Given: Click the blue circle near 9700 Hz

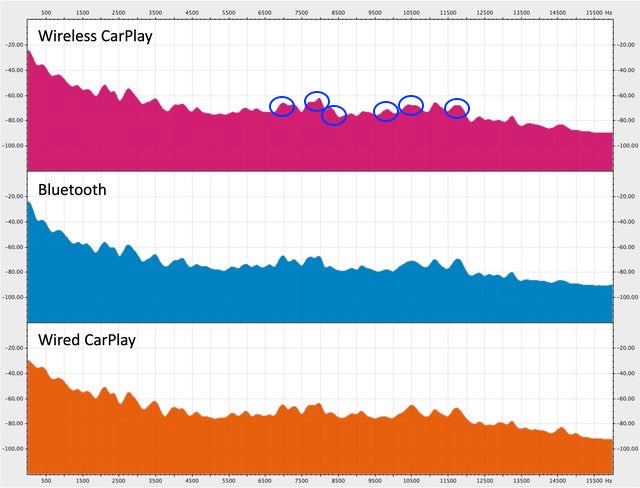Looking at the screenshot, I should pyautogui.click(x=386, y=111).
